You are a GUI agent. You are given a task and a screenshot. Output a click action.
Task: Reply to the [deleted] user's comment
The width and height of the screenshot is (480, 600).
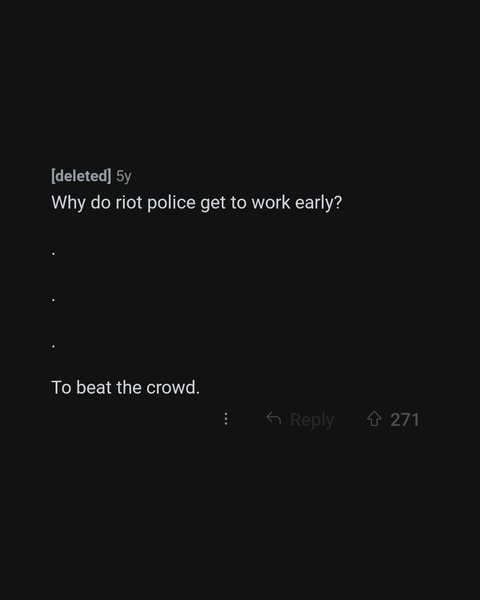pos(300,419)
